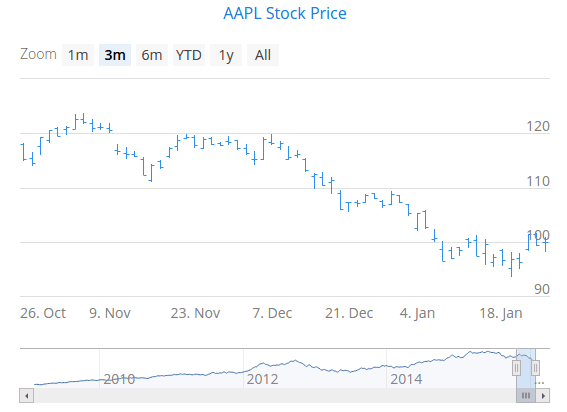Click the 2014 label in navigator
The width and height of the screenshot is (567, 412).
tap(406, 379)
